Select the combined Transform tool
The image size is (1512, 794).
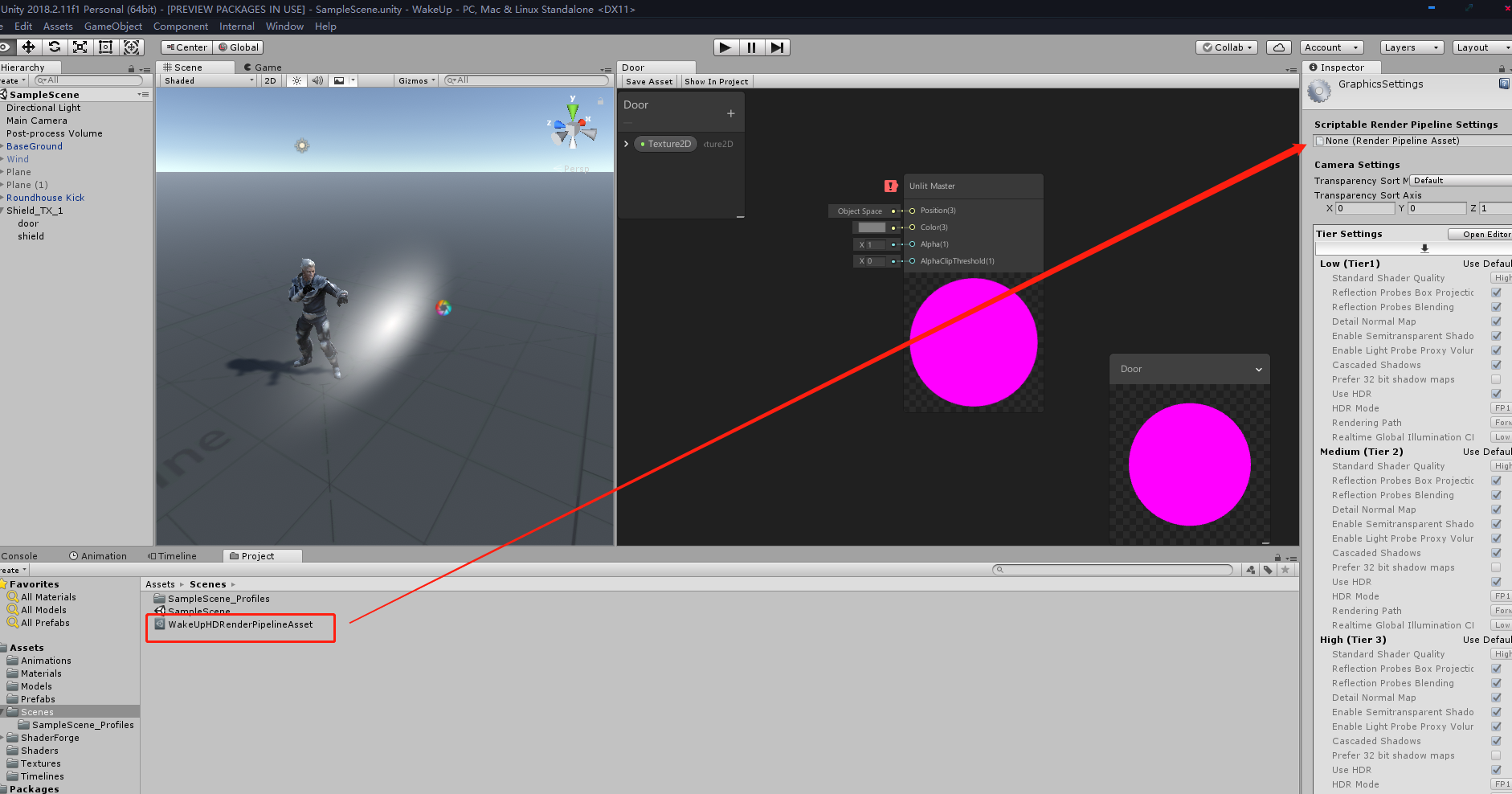click(132, 47)
